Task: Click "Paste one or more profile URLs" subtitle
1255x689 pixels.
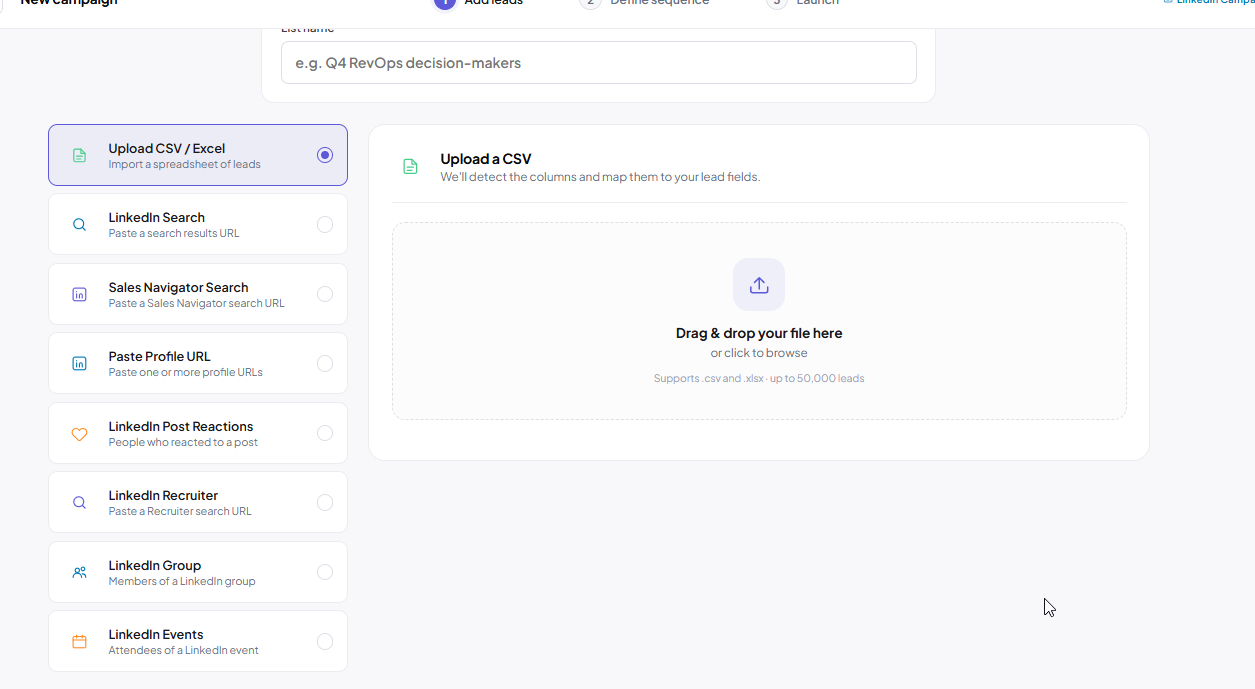Action: tap(186, 372)
